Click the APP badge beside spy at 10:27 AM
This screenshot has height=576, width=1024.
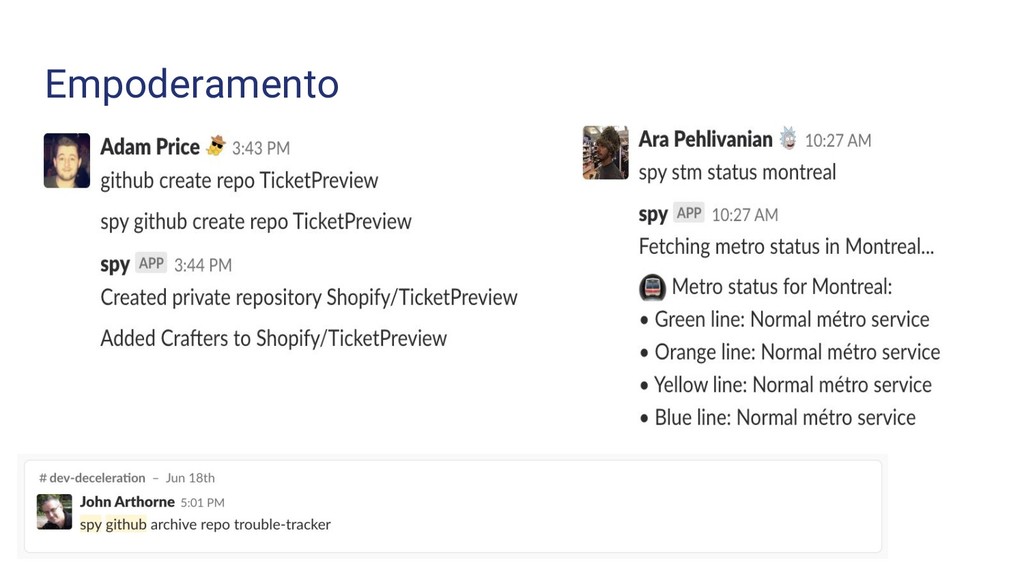coord(689,213)
